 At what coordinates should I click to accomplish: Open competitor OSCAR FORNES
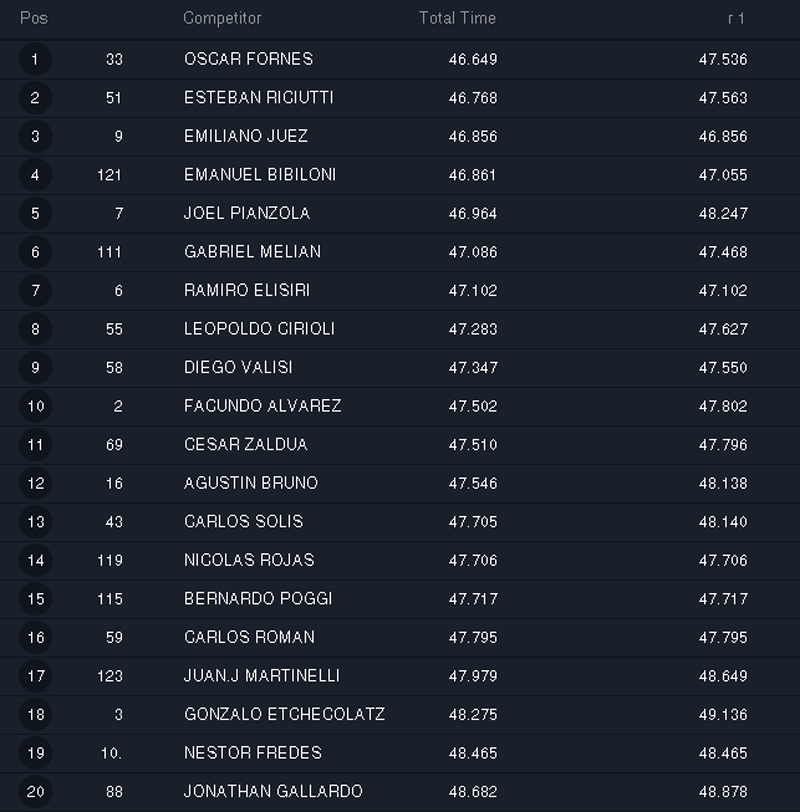coord(248,60)
